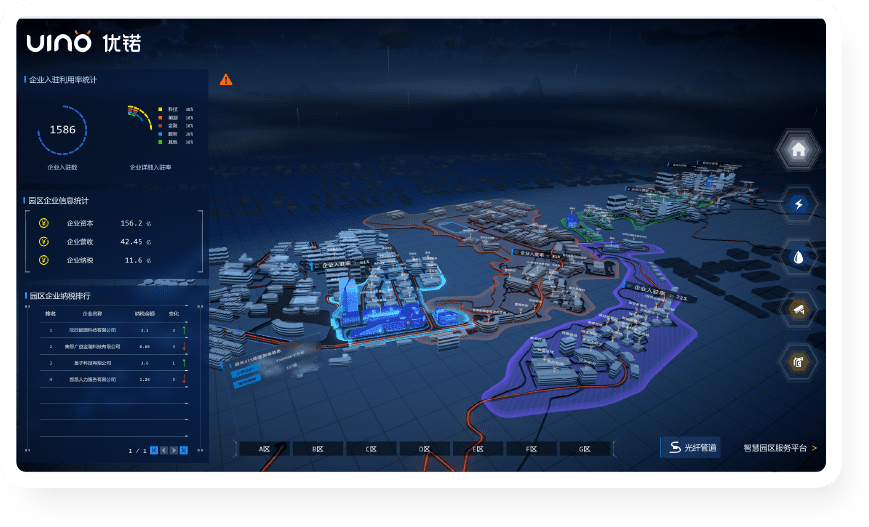Click the 光纤管道 button
Viewport: 869px width, 527px height.
point(691,447)
